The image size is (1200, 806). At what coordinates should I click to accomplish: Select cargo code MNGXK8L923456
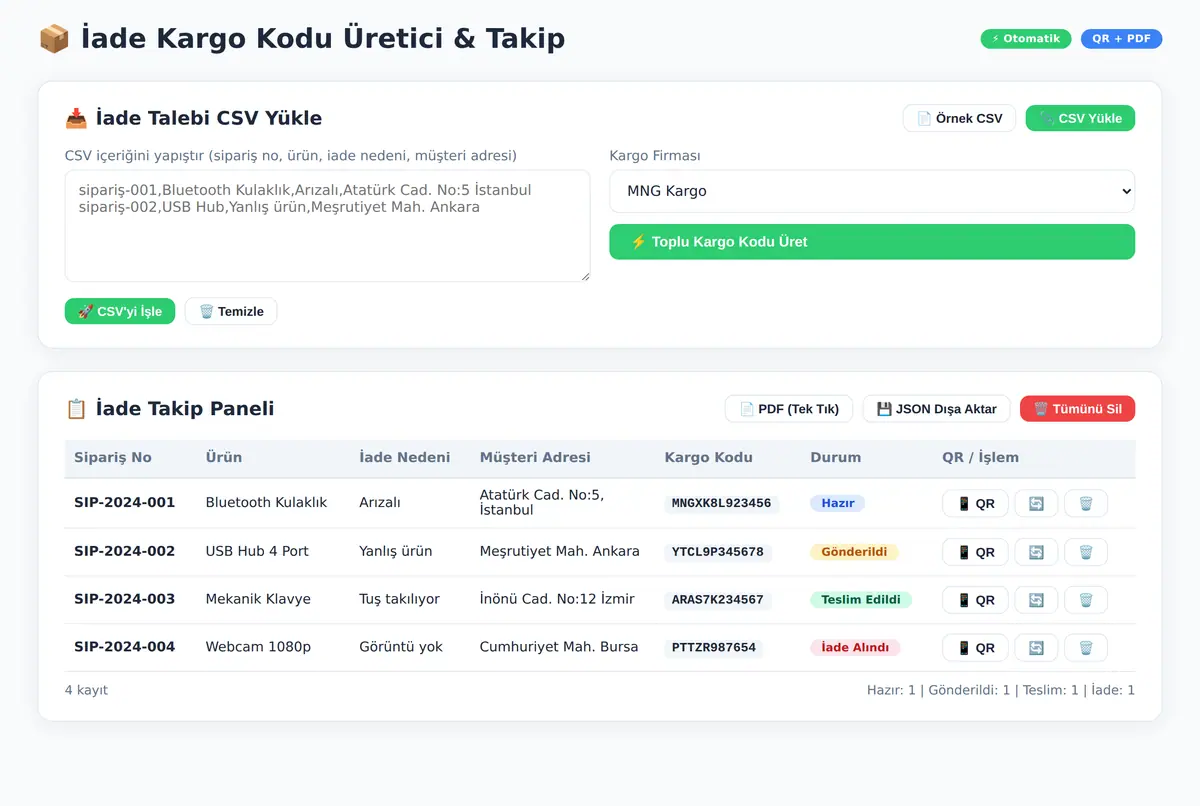(722, 503)
